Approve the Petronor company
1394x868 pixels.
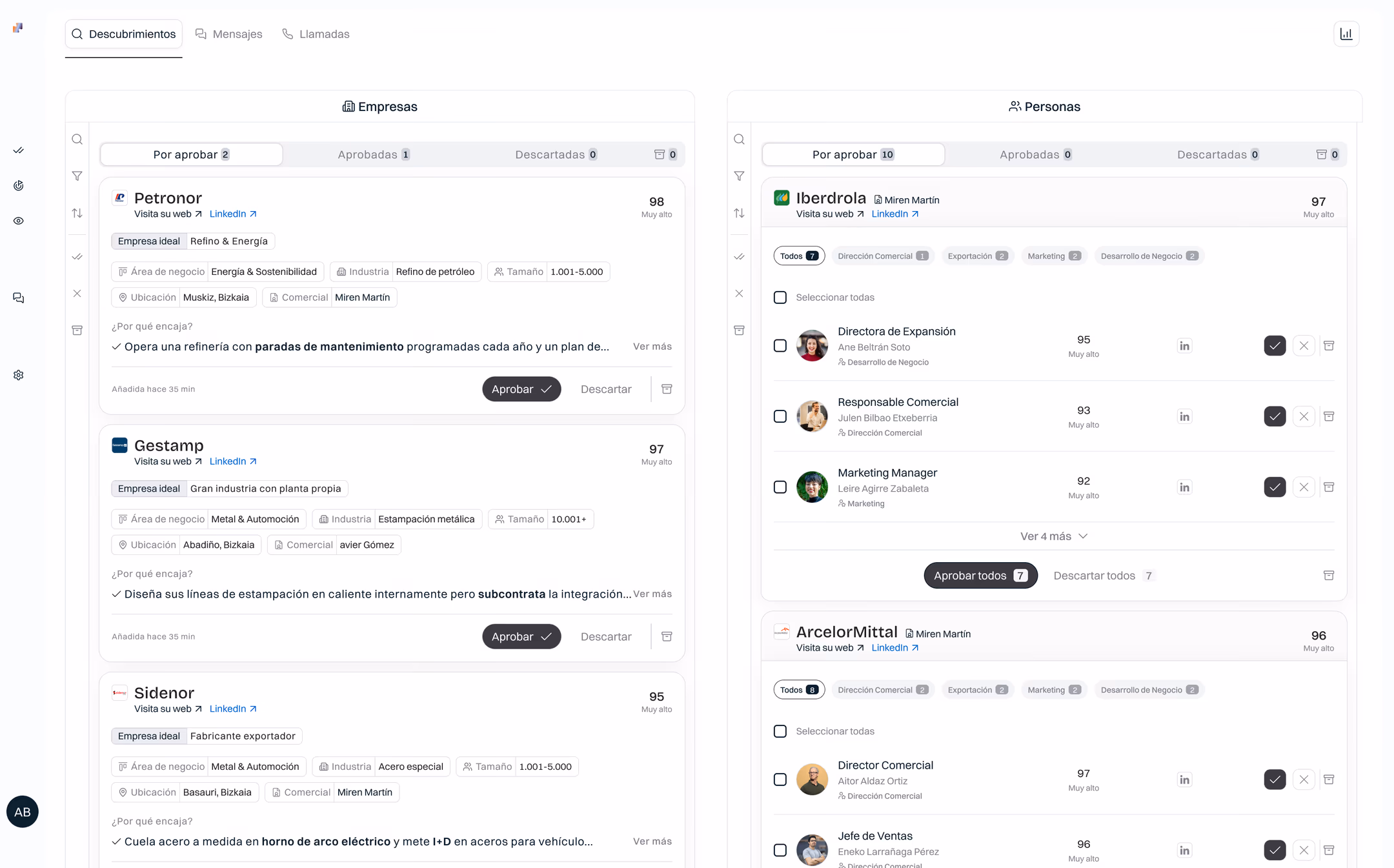pyautogui.click(x=521, y=389)
